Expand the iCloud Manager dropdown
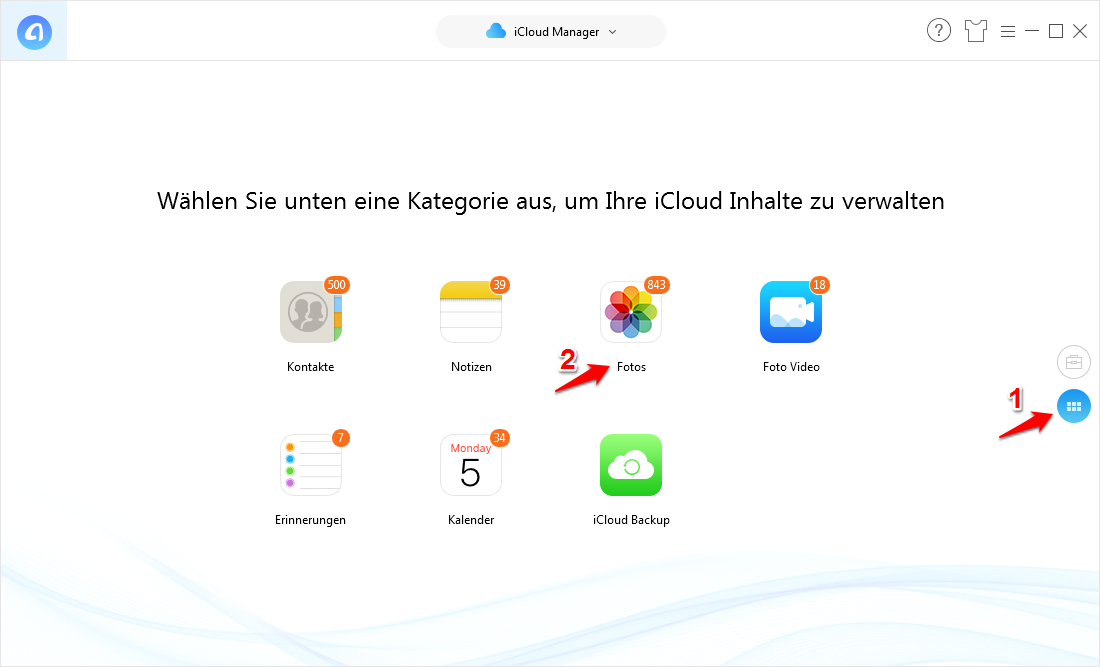The image size is (1100, 667). pos(551,31)
